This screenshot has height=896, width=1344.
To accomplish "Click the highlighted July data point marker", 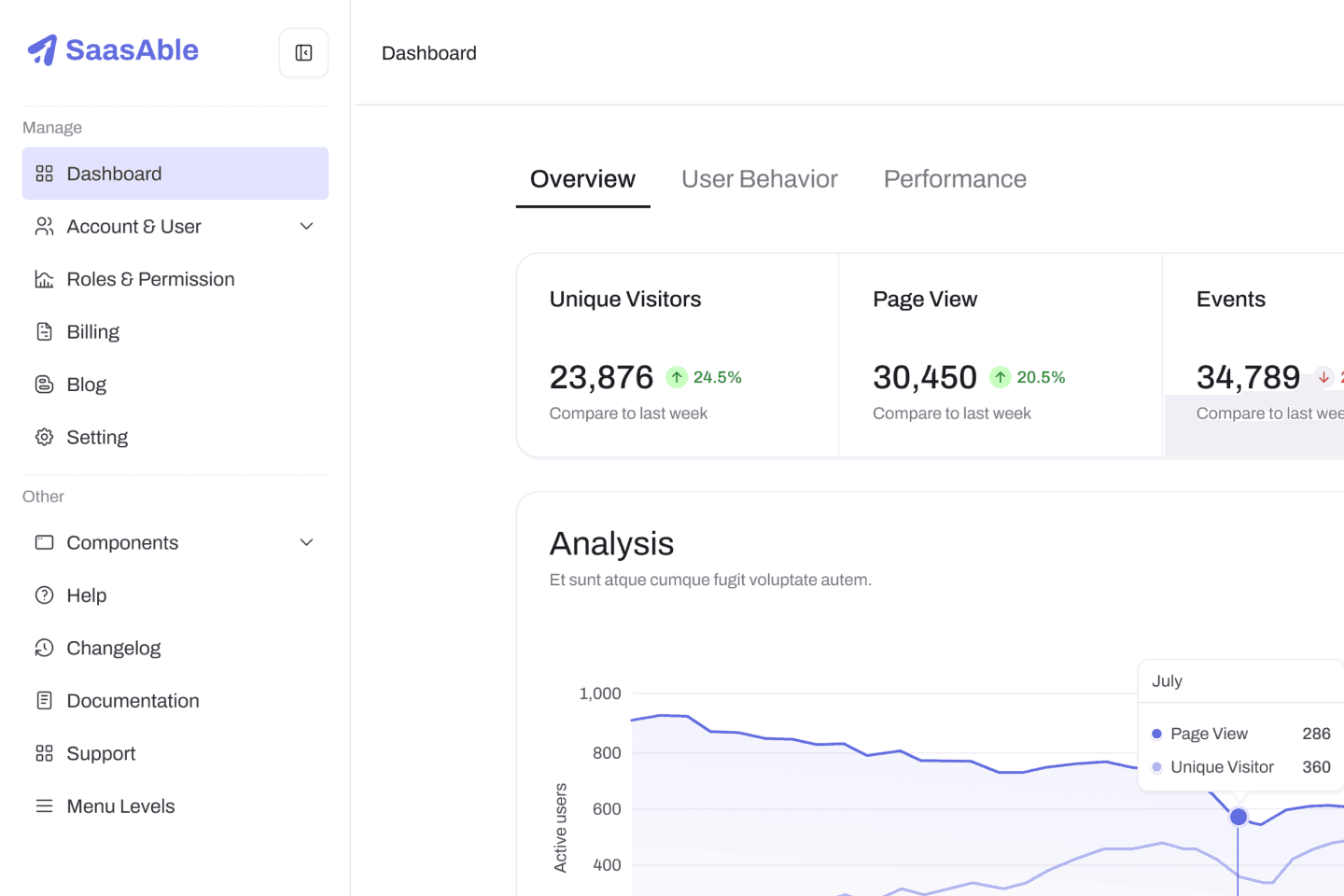I will point(1239,817).
